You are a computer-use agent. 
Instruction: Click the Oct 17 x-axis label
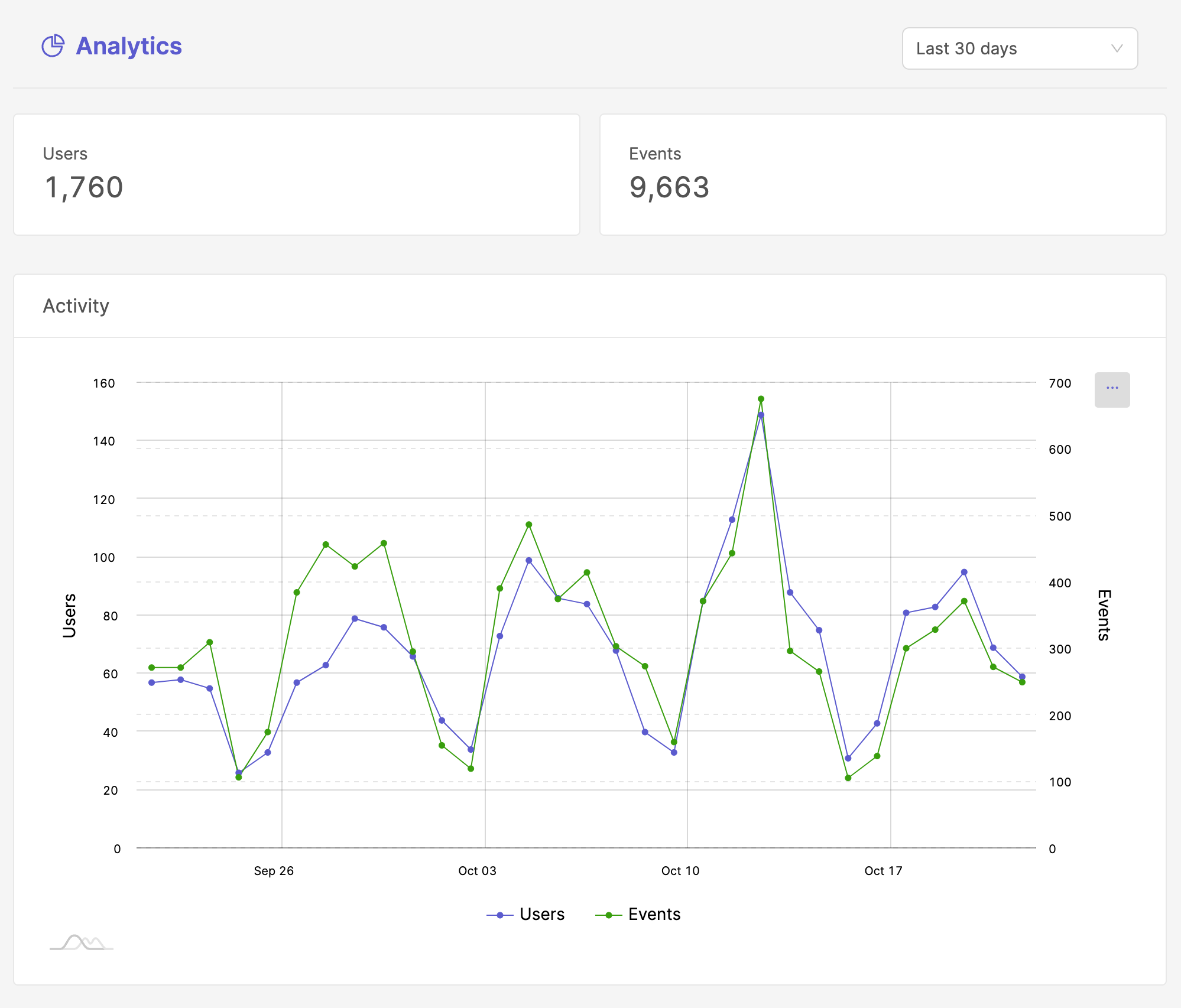883,871
